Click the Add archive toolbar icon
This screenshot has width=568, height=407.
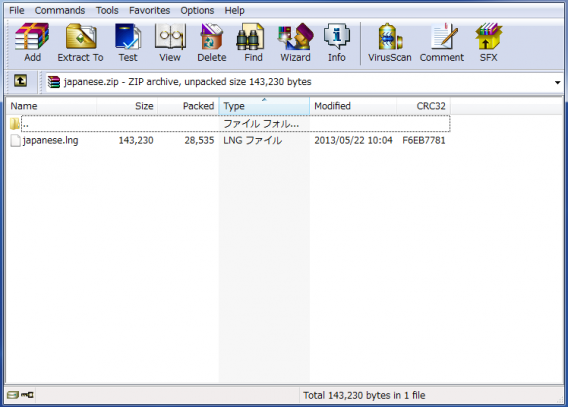point(32,42)
